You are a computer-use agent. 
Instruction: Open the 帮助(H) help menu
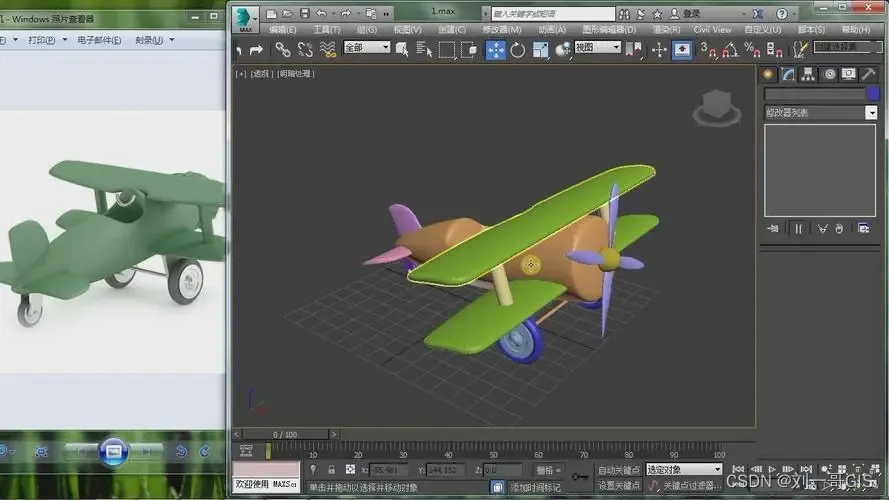(855, 30)
